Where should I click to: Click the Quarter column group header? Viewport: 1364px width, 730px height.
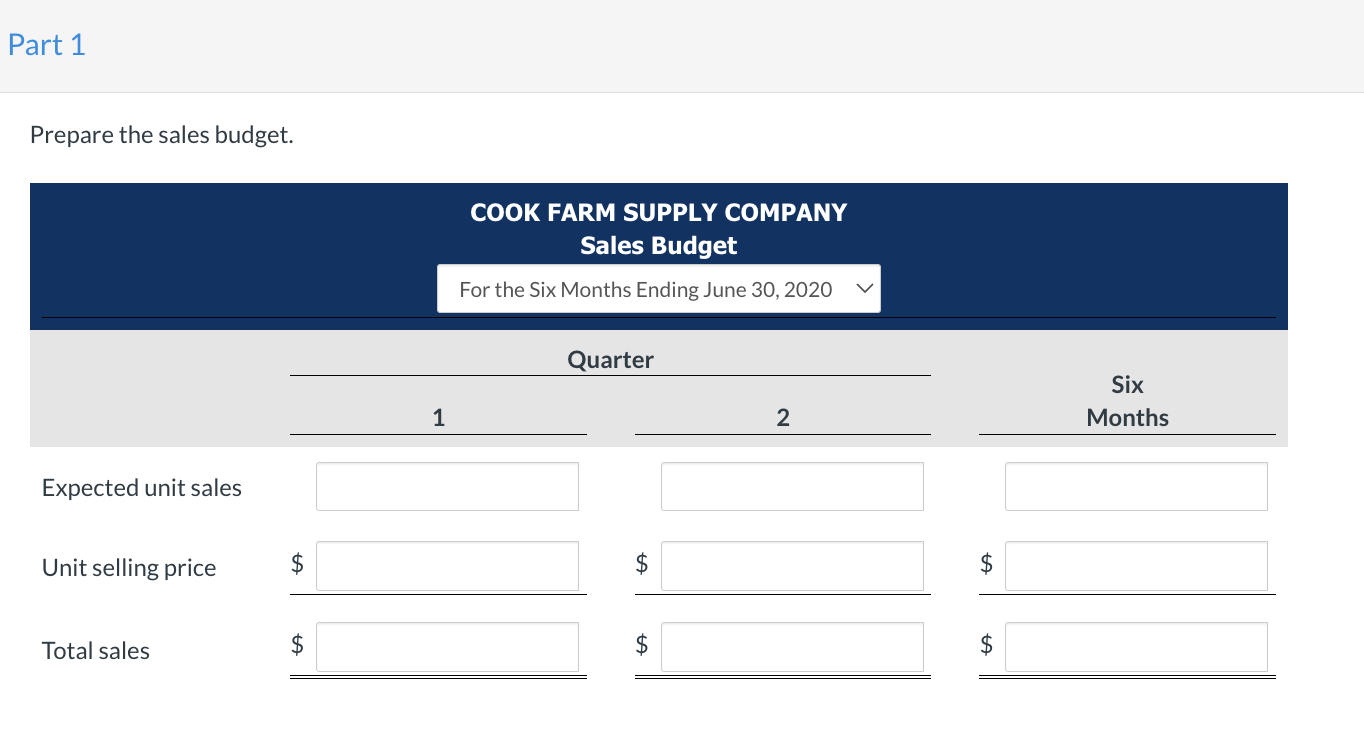(x=610, y=360)
